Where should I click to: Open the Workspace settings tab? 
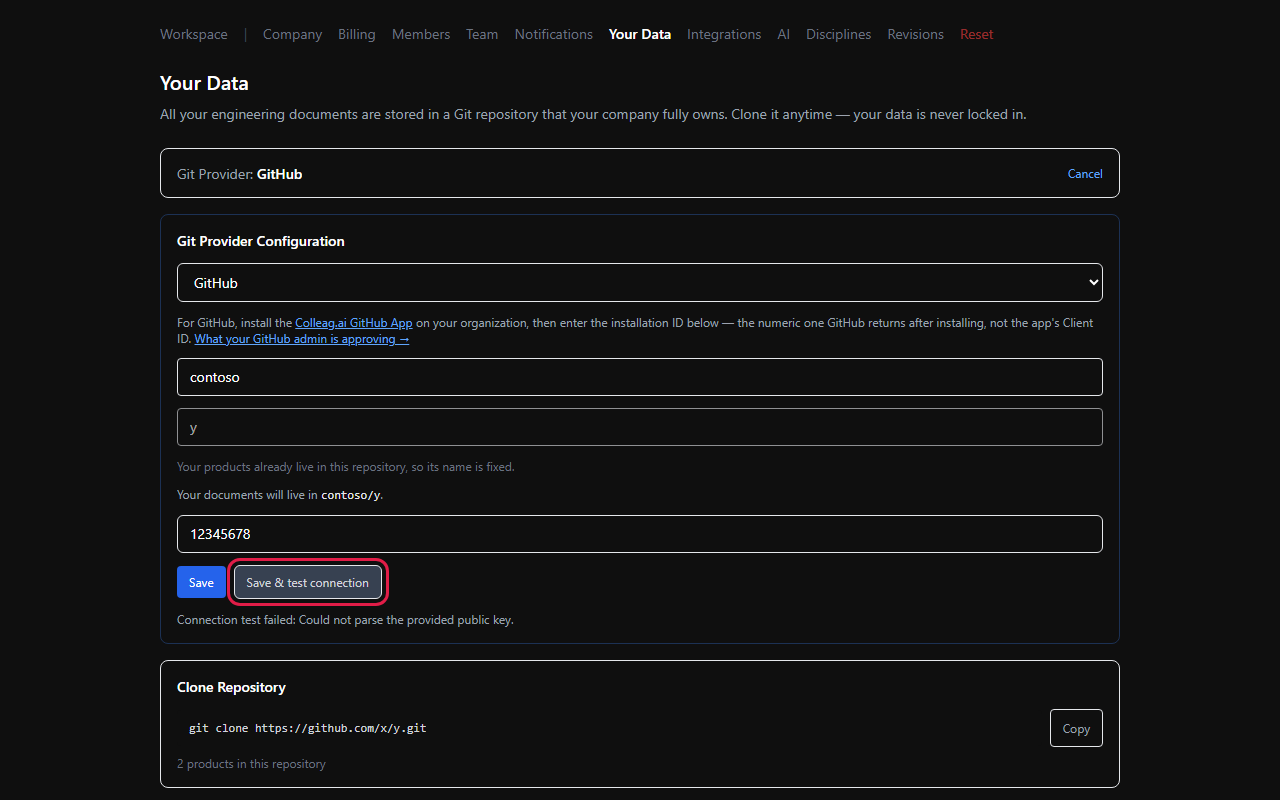click(194, 34)
